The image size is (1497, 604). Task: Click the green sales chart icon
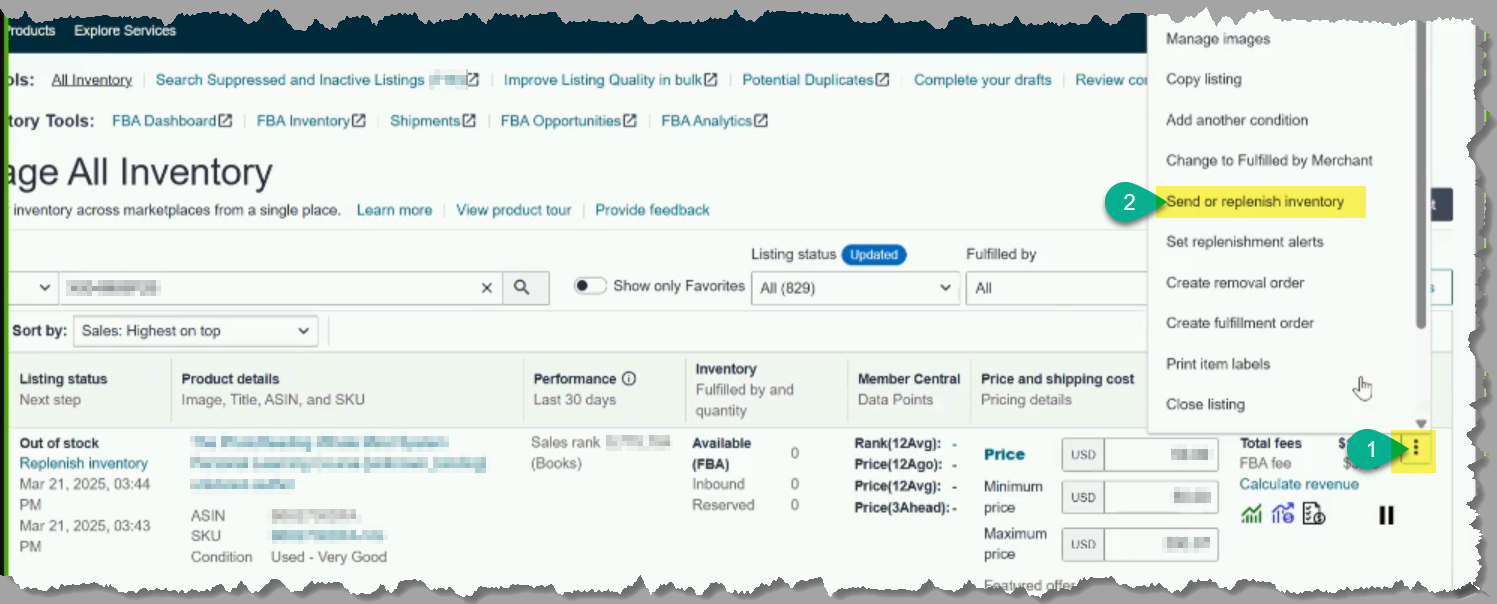coord(1251,515)
